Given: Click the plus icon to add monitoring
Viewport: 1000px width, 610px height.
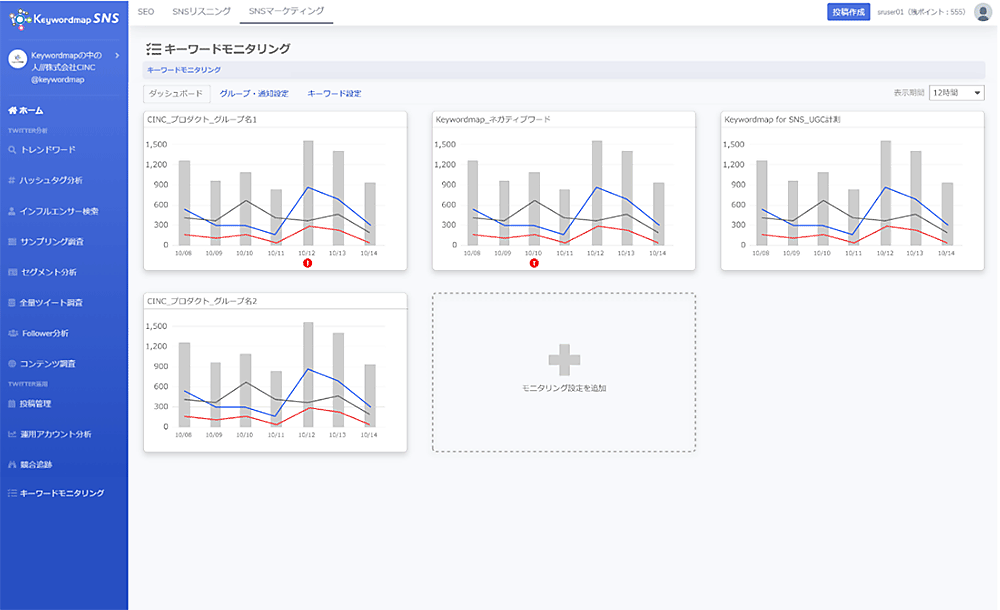Looking at the screenshot, I should 564,361.
